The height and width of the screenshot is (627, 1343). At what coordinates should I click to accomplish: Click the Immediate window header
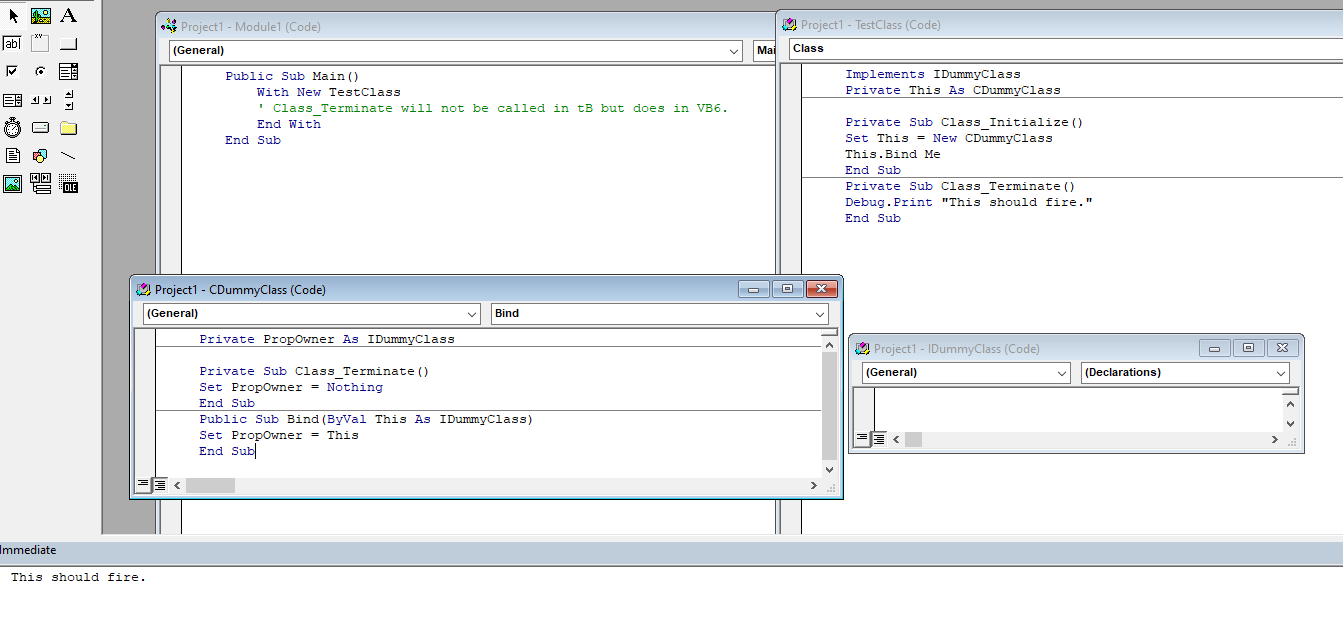30,550
